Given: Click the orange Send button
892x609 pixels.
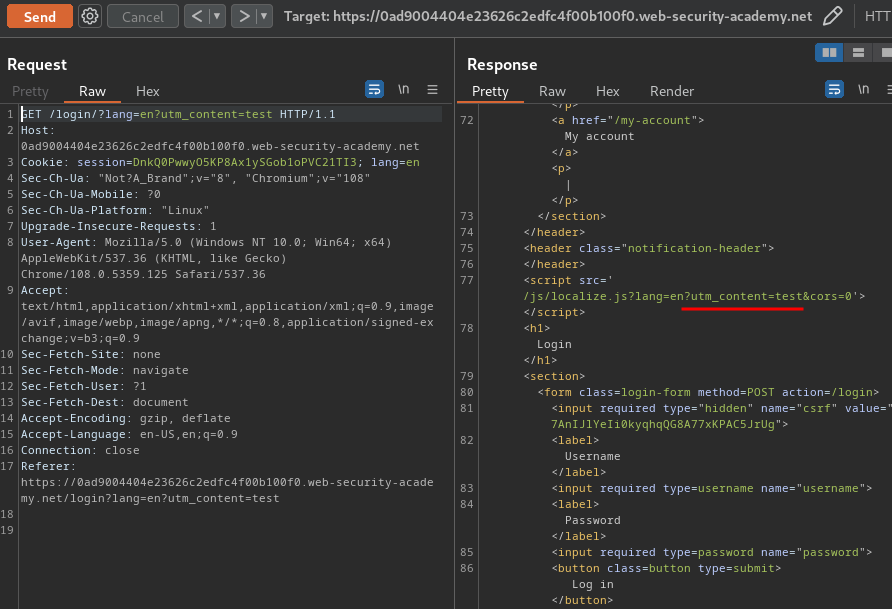Looking at the screenshot, I should pos(40,16).
